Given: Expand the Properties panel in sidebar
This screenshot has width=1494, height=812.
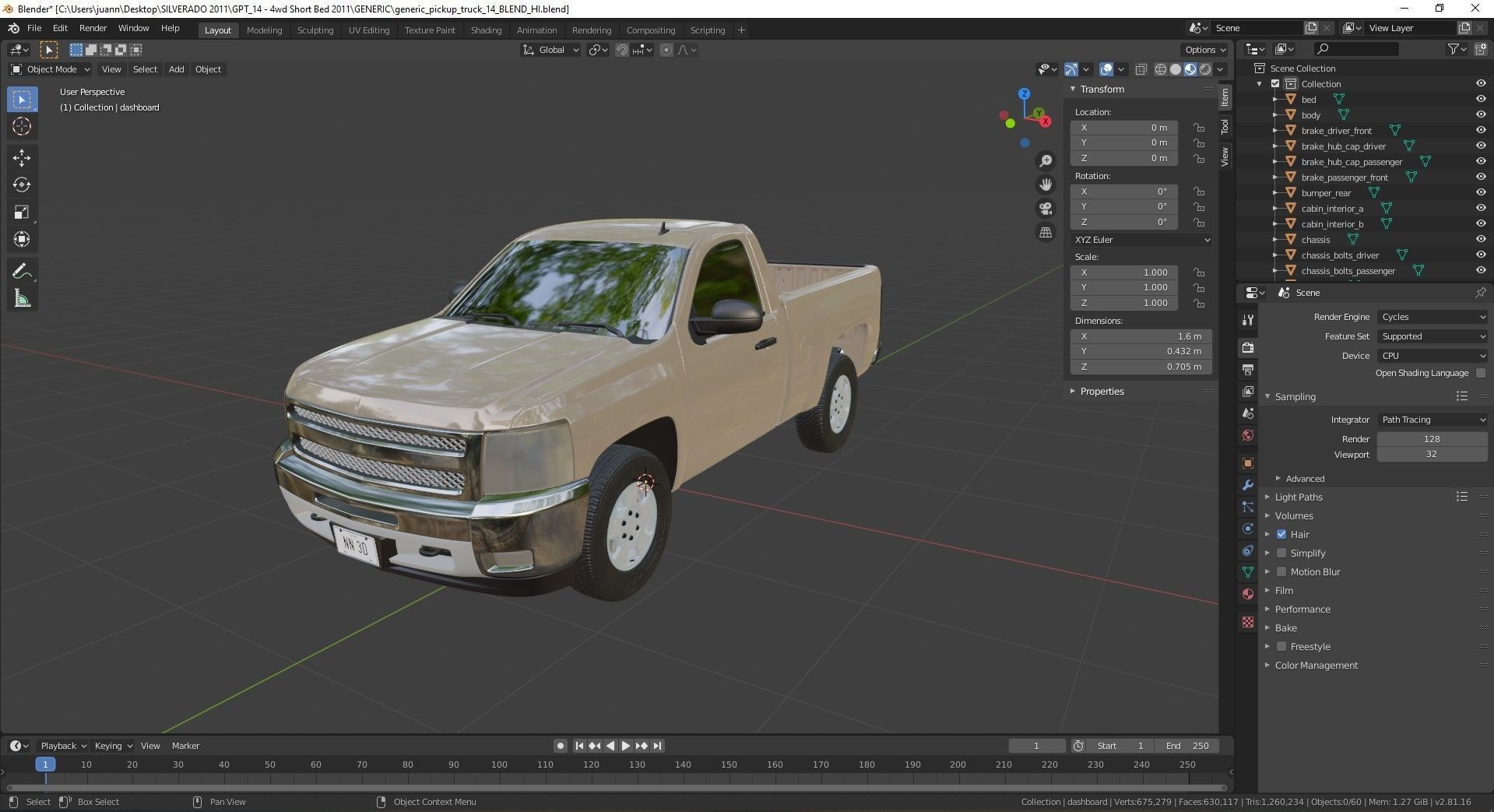Looking at the screenshot, I should click(1102, 391).
